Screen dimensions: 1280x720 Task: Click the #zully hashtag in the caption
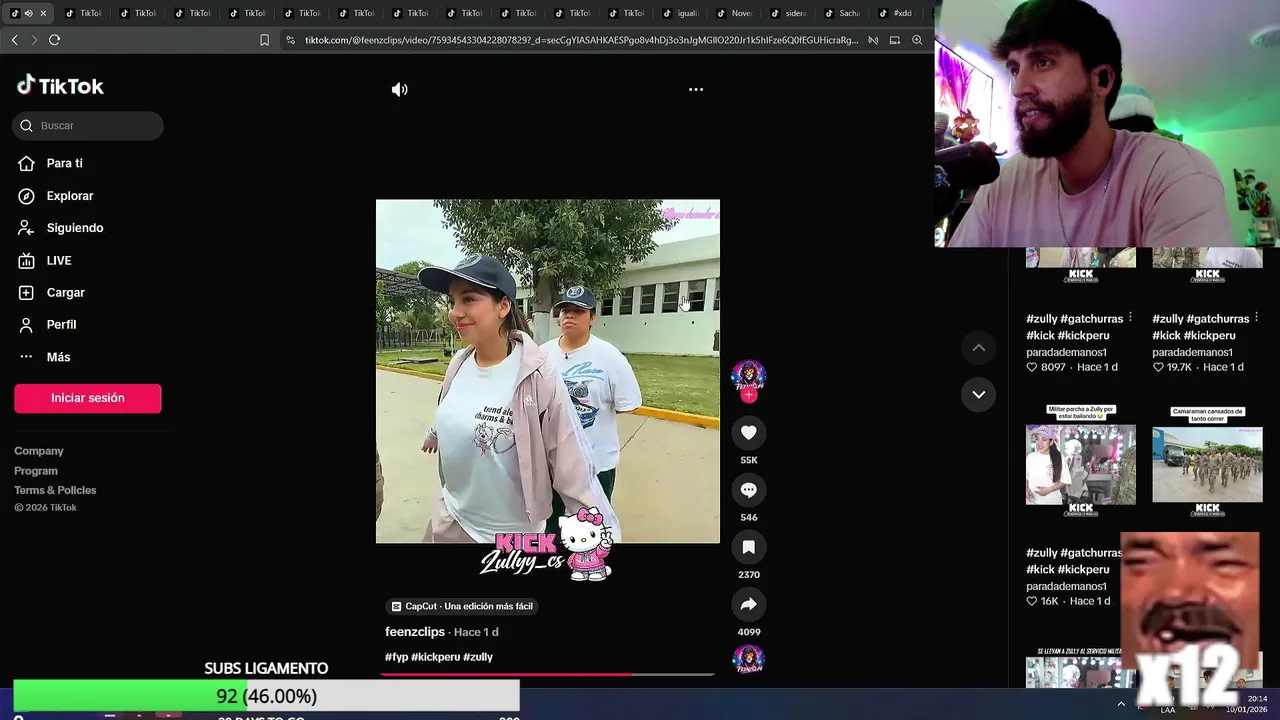478,657
